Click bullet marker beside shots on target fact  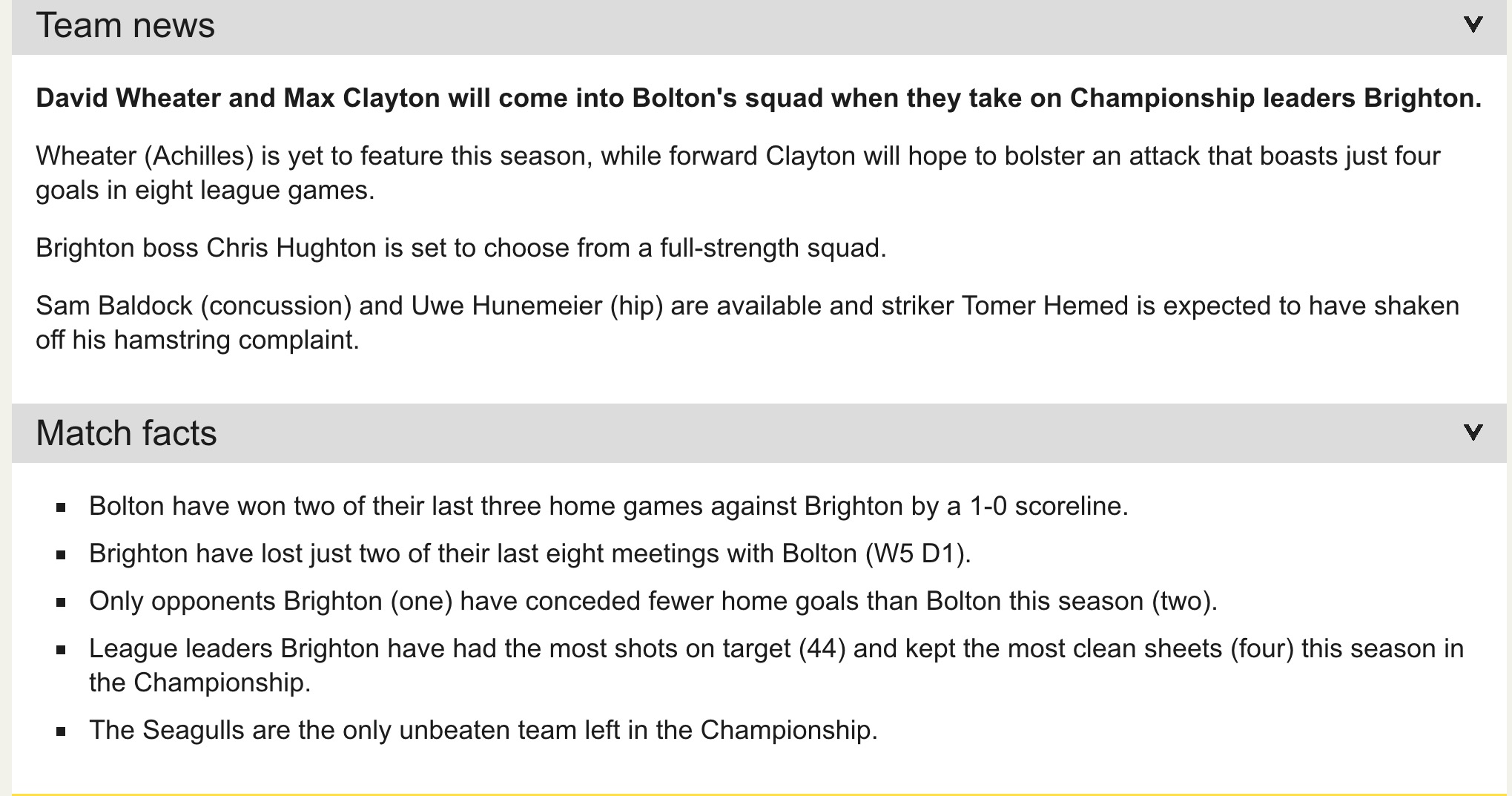62,650
